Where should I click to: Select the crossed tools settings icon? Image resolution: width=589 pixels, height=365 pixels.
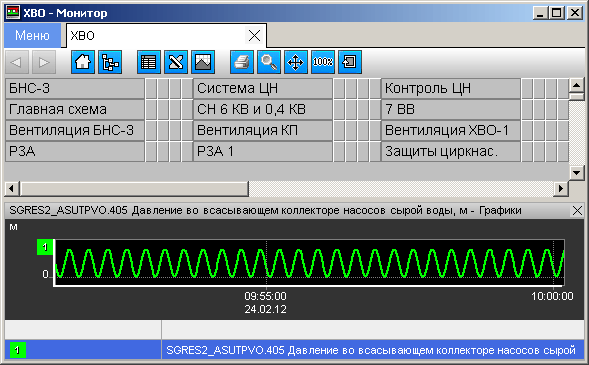point(176,62)
